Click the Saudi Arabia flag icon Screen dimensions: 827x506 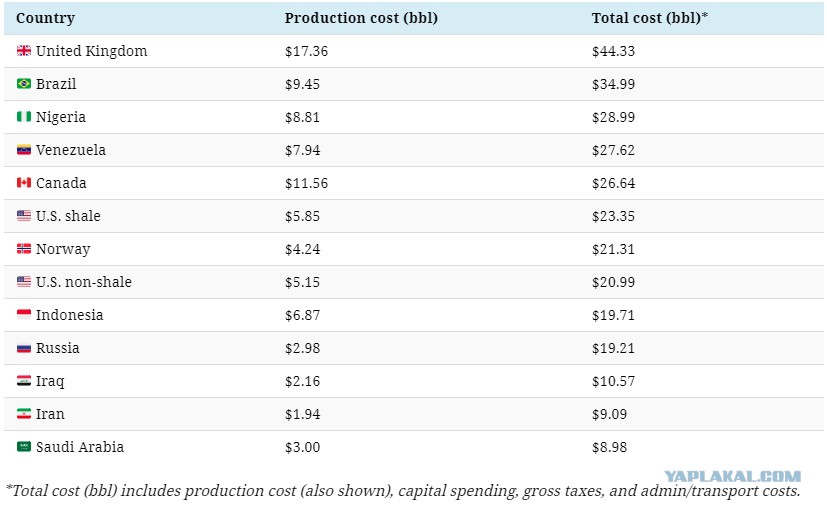click(24, 447)
